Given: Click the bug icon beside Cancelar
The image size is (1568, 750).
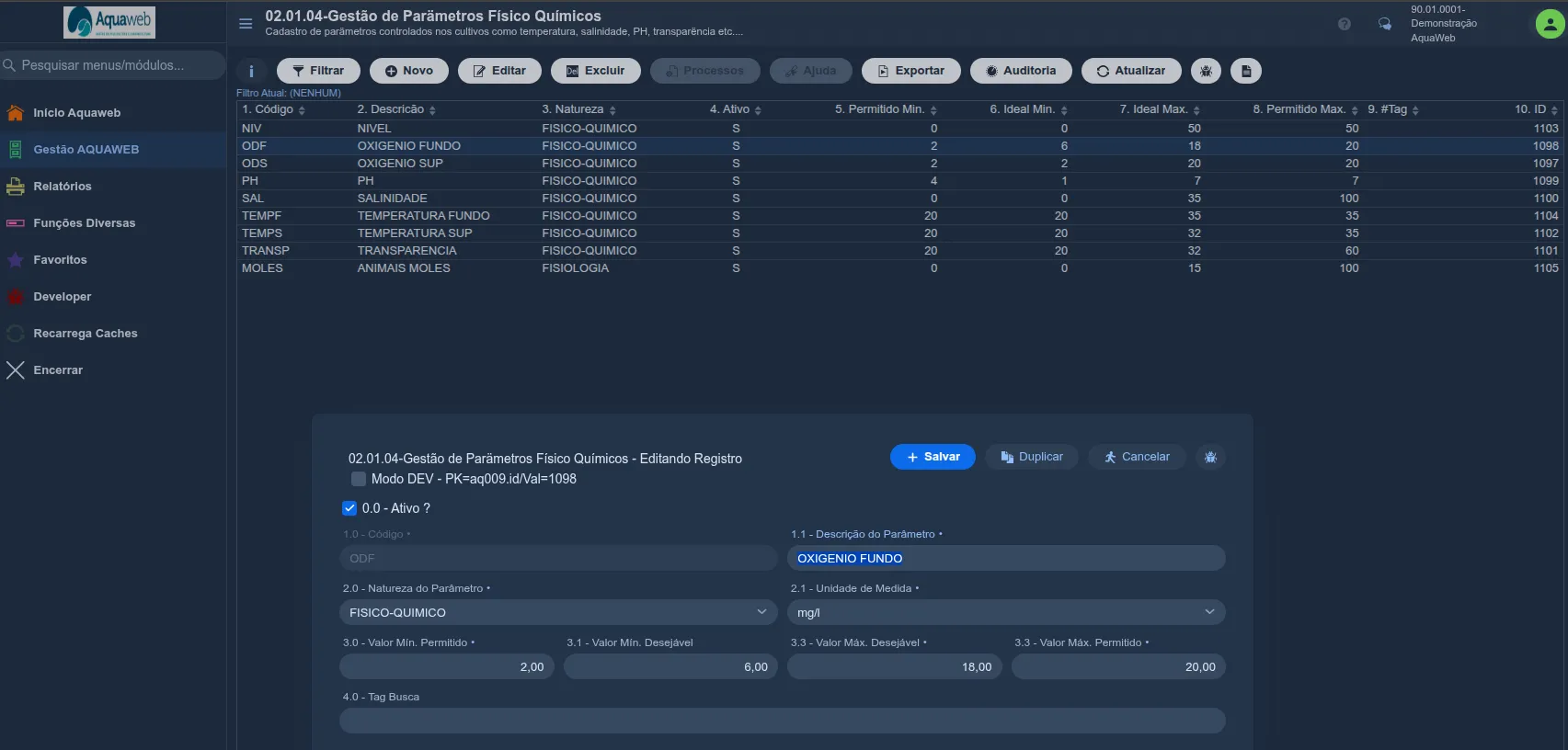Looking at the screenshot, I should pyautogui.click(x=1210, y=457).
